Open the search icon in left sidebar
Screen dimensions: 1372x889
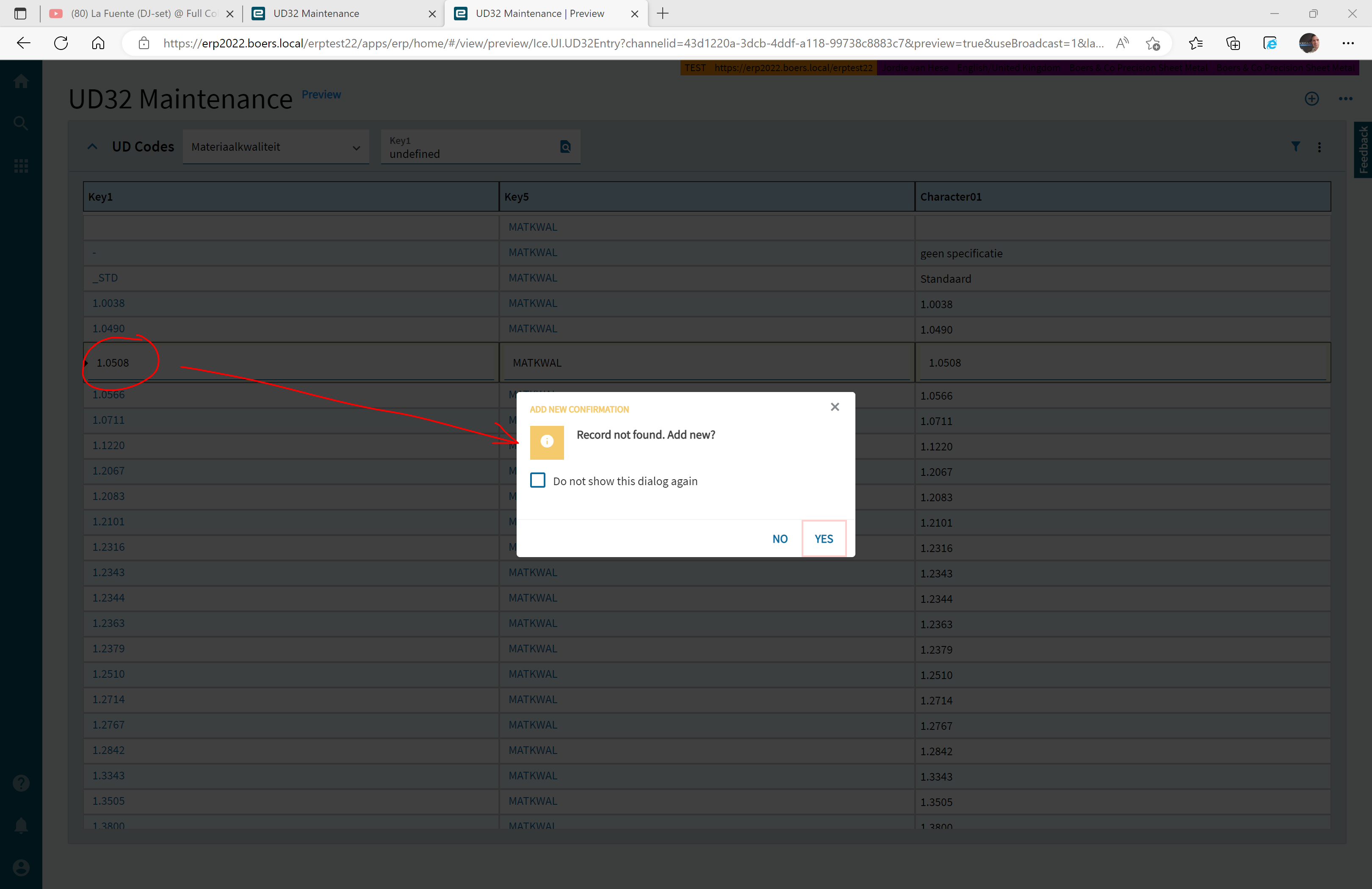[21, 123]
